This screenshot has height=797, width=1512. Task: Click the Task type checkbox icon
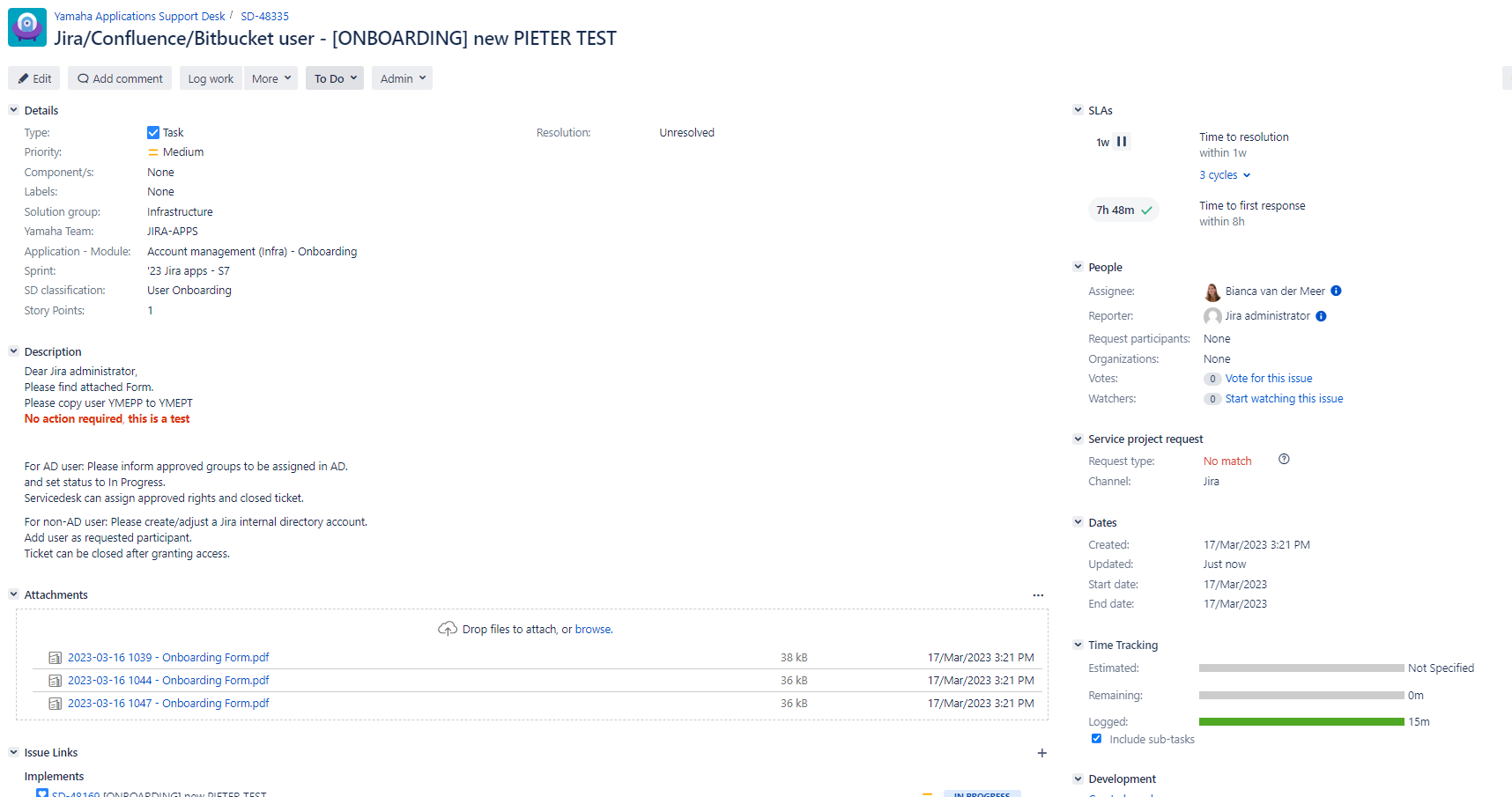[x=153, y=133]
